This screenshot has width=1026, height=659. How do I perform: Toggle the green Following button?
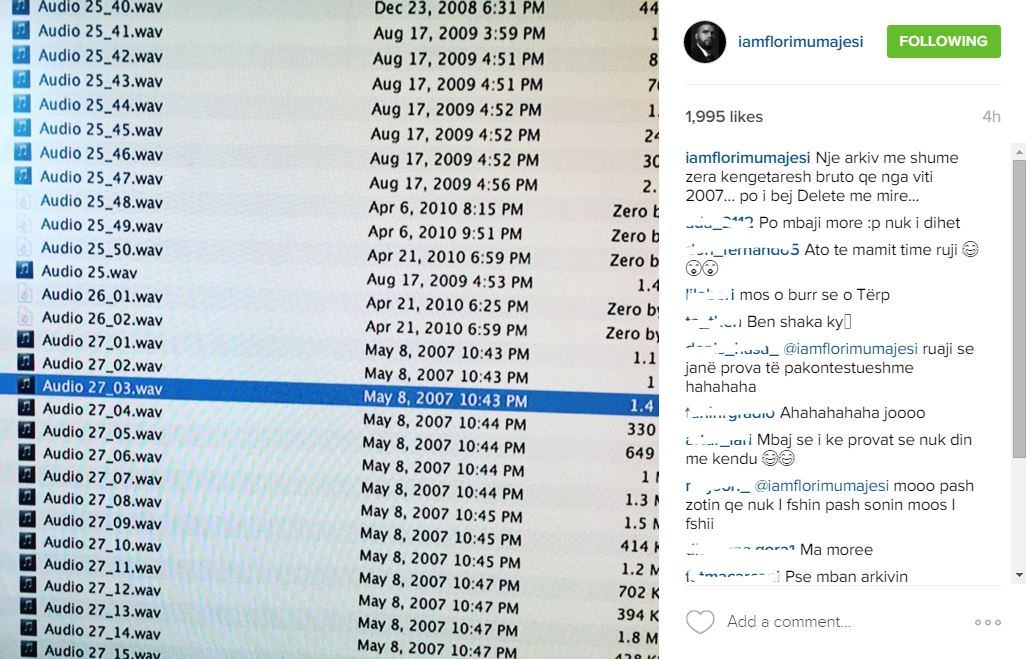943,41
